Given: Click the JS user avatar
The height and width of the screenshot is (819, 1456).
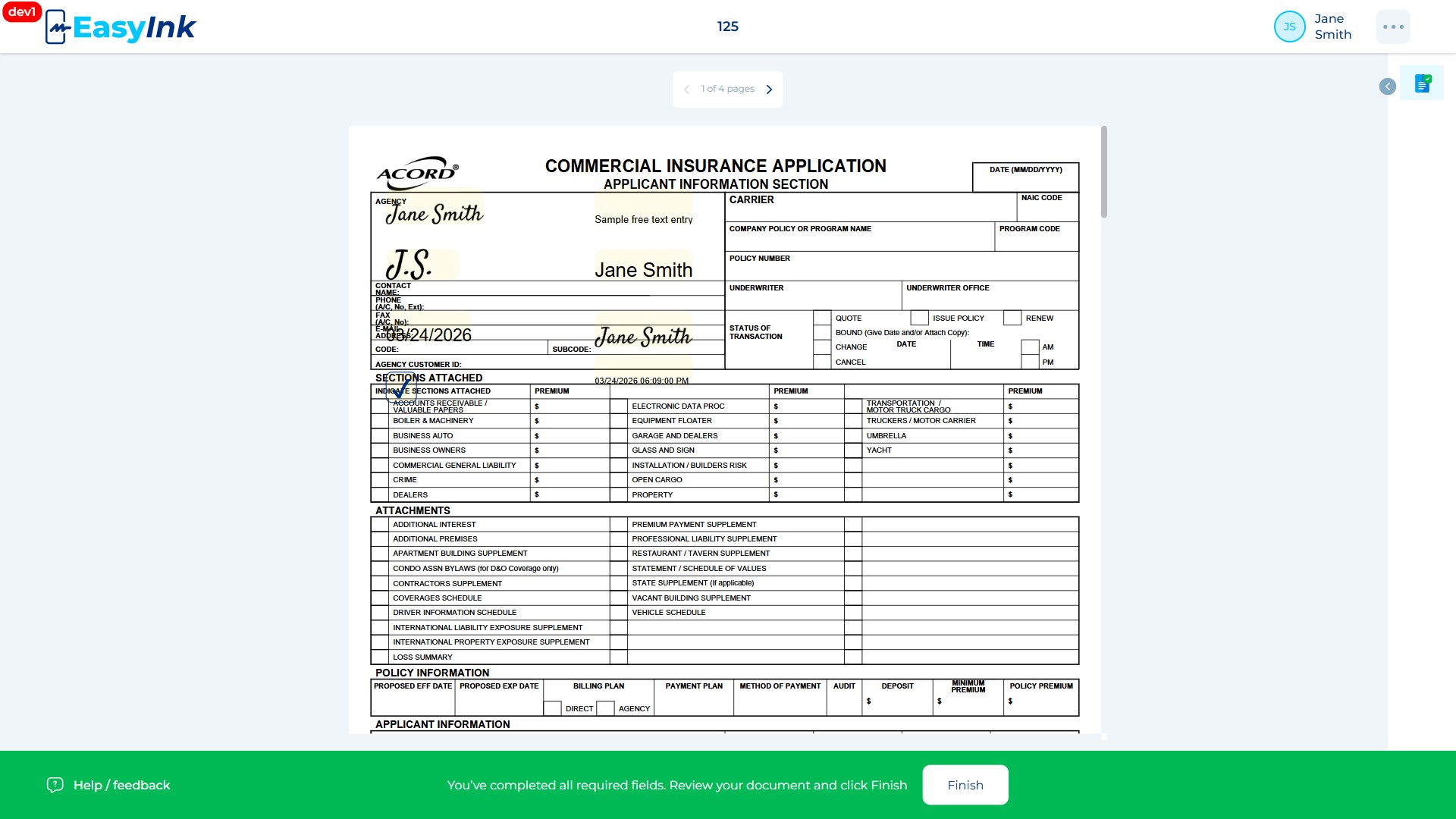Looking at the screenshot, I should (1289, 27).
